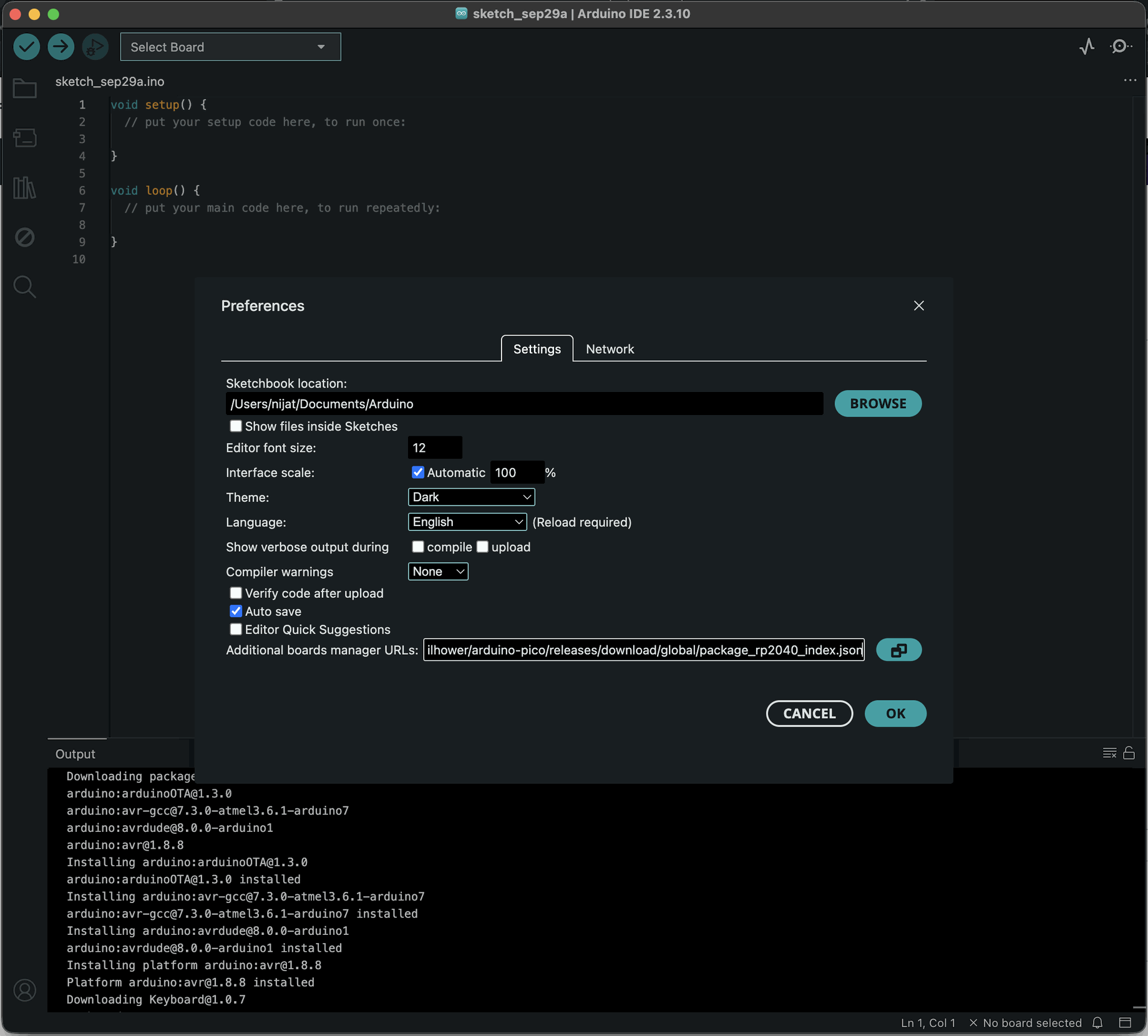Confirm preferences with OK
The image size is (1148, 1036).
click(895, 713)
